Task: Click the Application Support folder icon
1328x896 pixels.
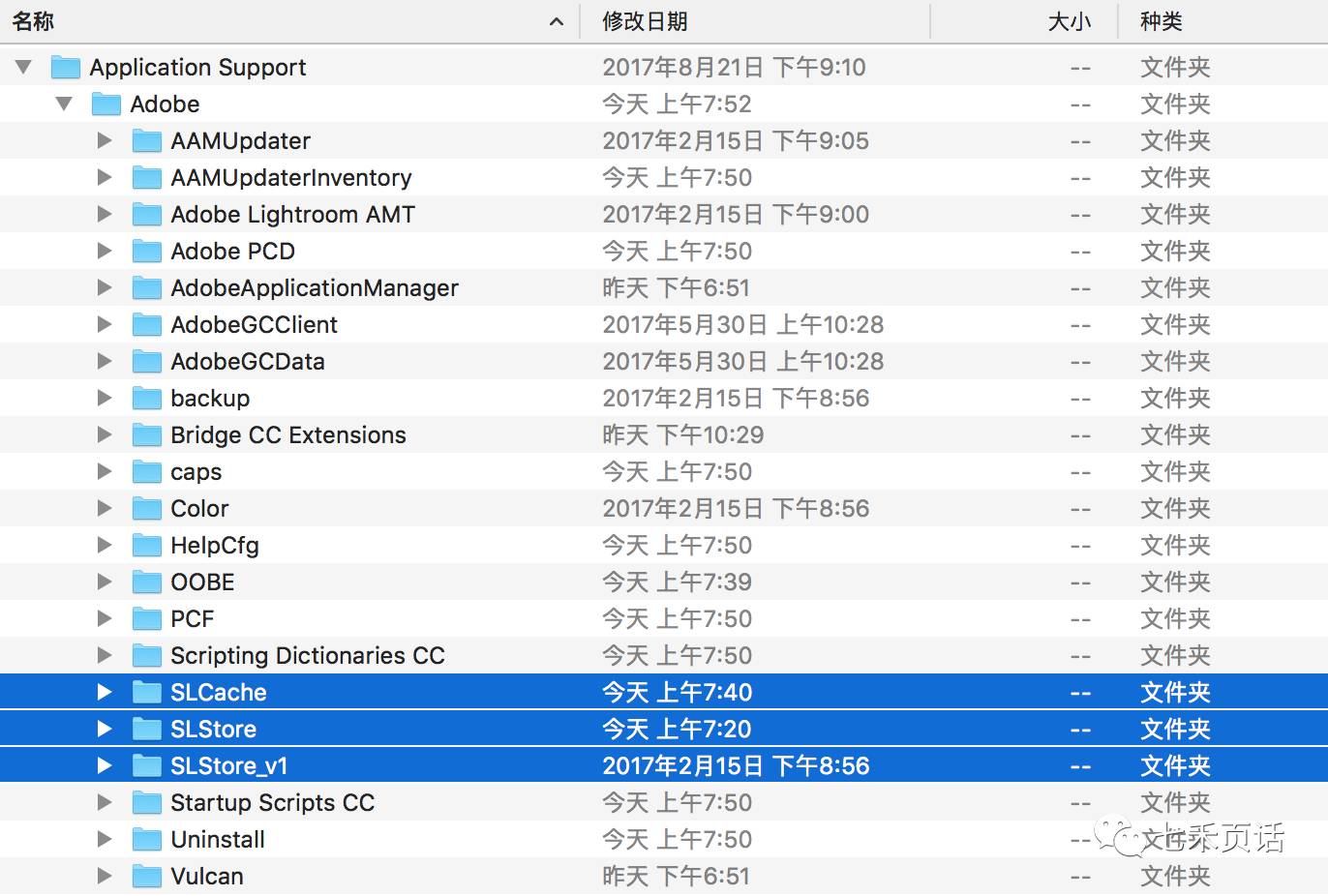Action: click(x=66, y=67)
